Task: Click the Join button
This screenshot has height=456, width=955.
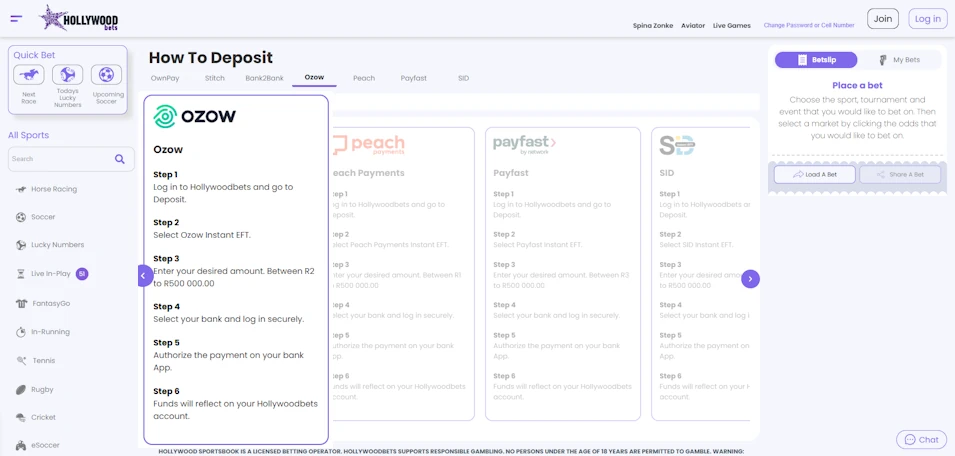Action: (883, 19)
